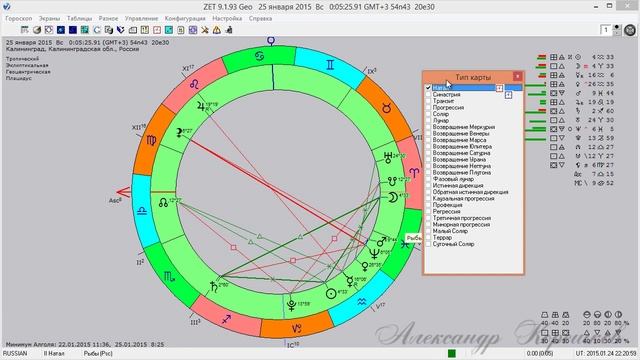Check the Соляр checkbox

pos(428,114)
